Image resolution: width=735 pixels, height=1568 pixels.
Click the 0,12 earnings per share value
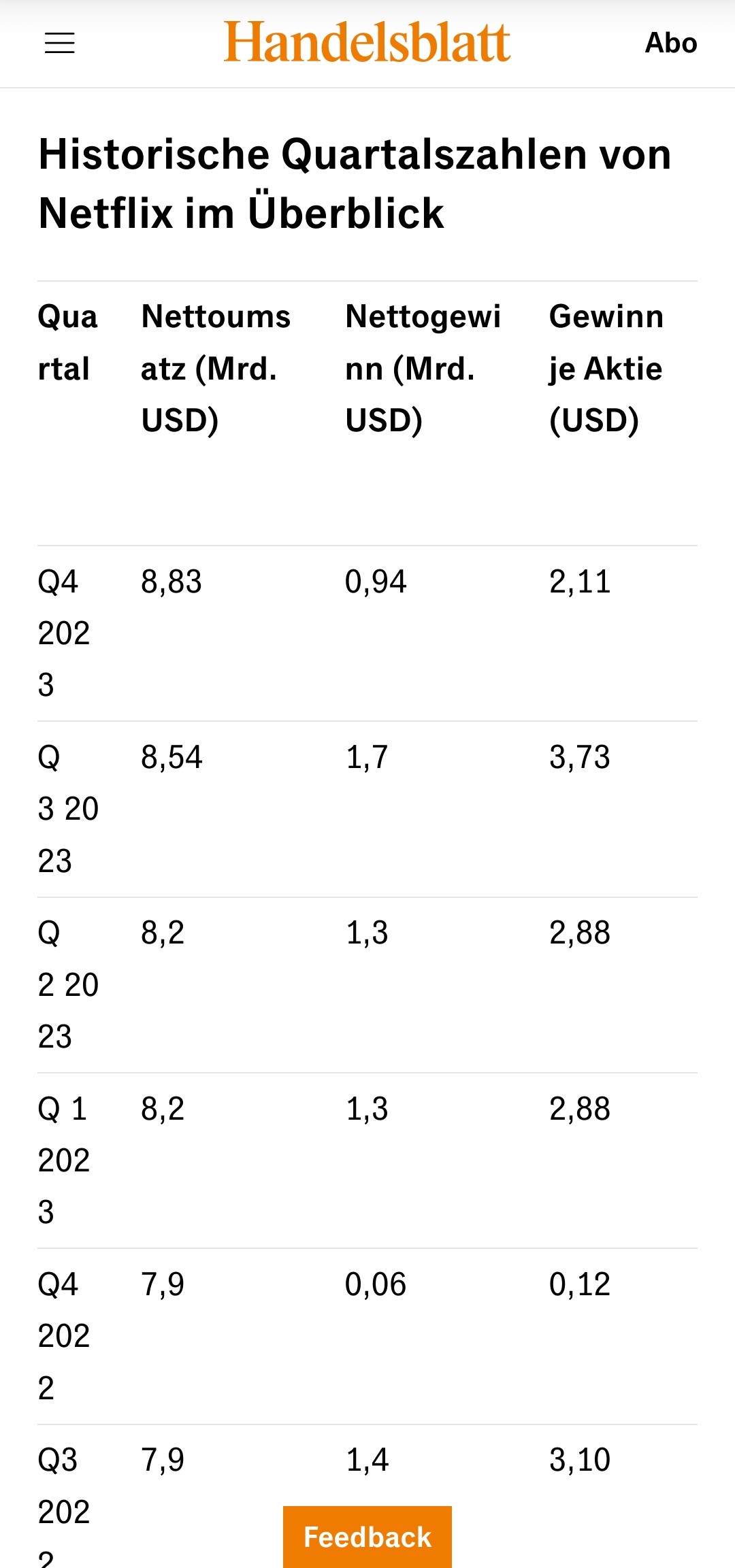point(580,1285)
